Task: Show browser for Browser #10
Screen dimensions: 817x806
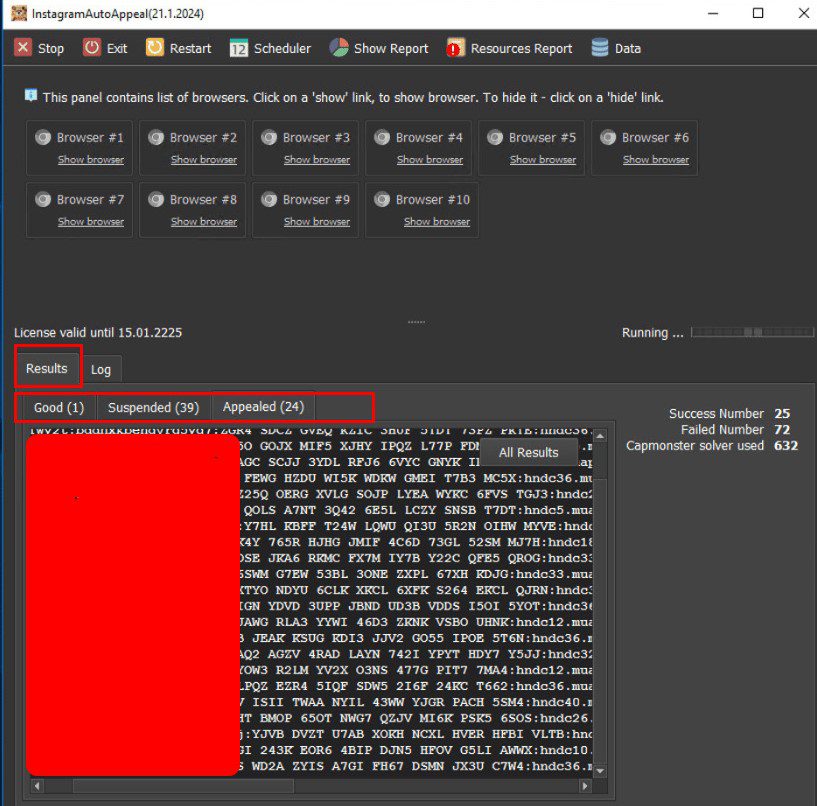Action: click(x=437, y=221)
